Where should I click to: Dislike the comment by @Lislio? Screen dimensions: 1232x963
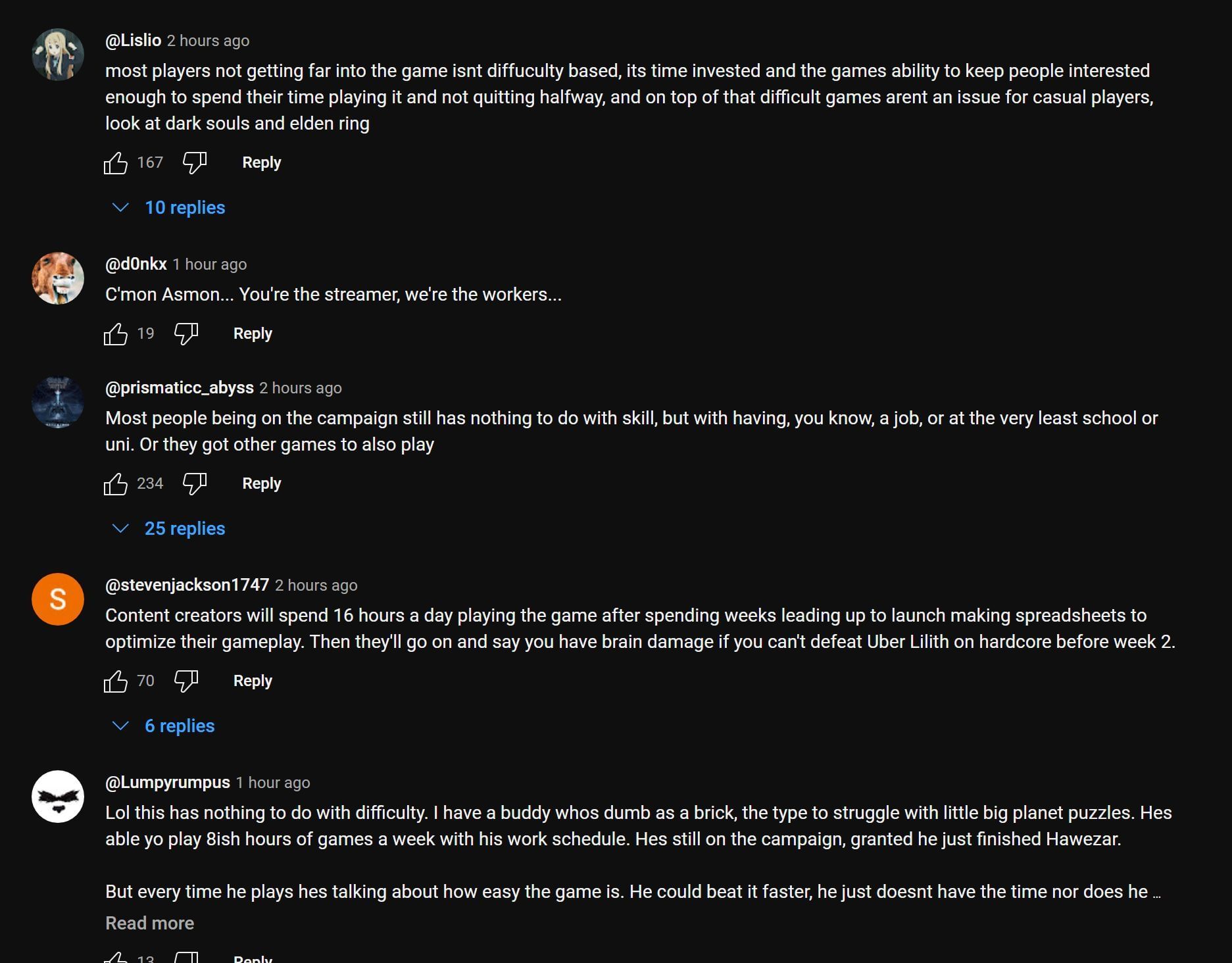(x=195, y=162)
